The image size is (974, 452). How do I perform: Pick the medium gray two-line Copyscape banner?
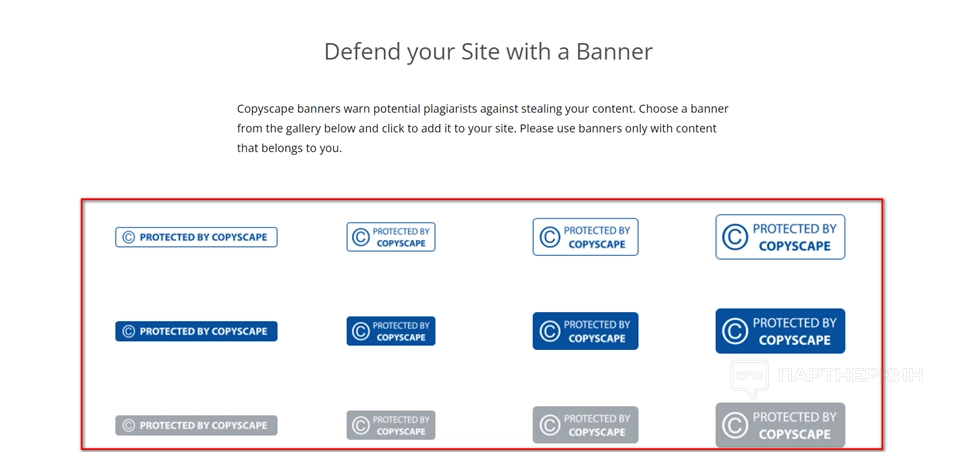point(585,425)
